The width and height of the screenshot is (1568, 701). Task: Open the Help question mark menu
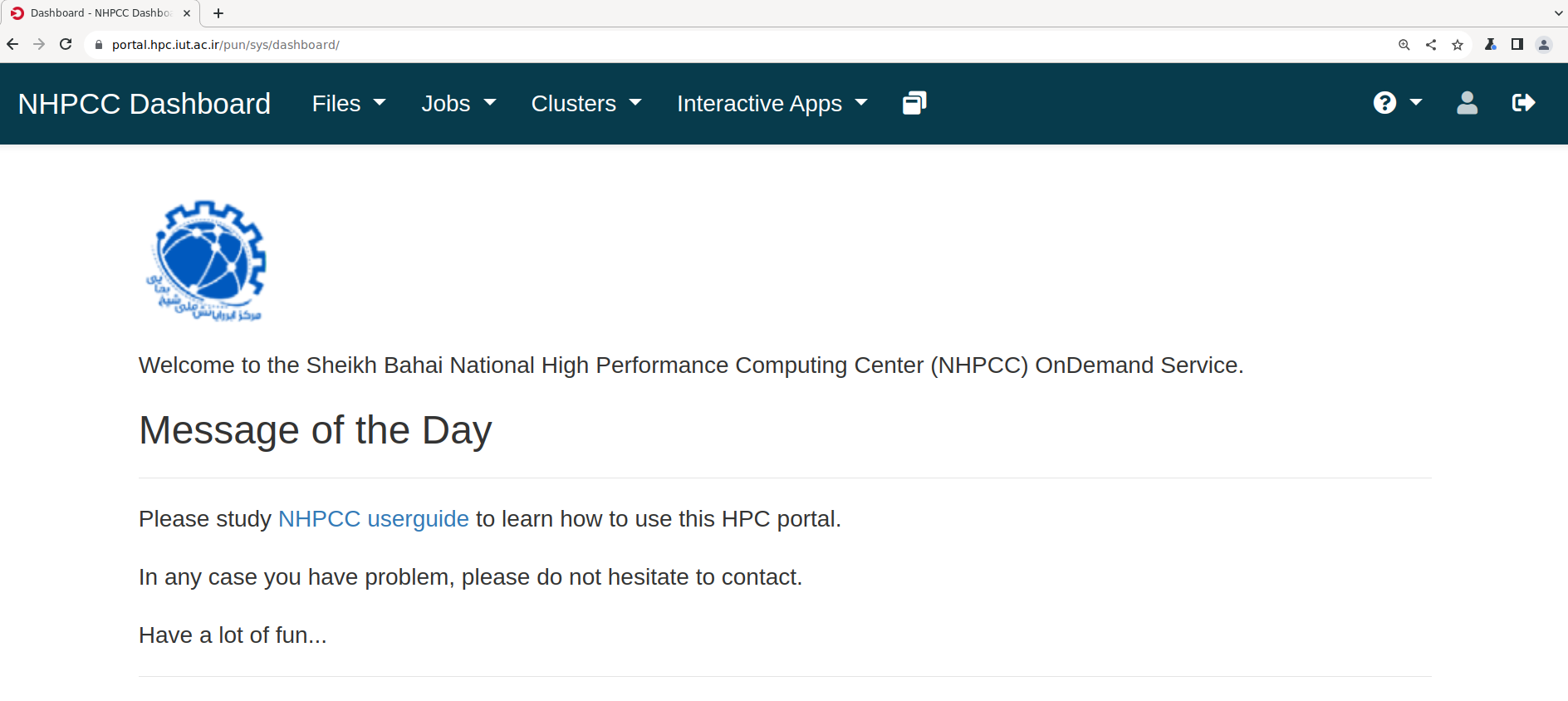[x=1397, y=103]
